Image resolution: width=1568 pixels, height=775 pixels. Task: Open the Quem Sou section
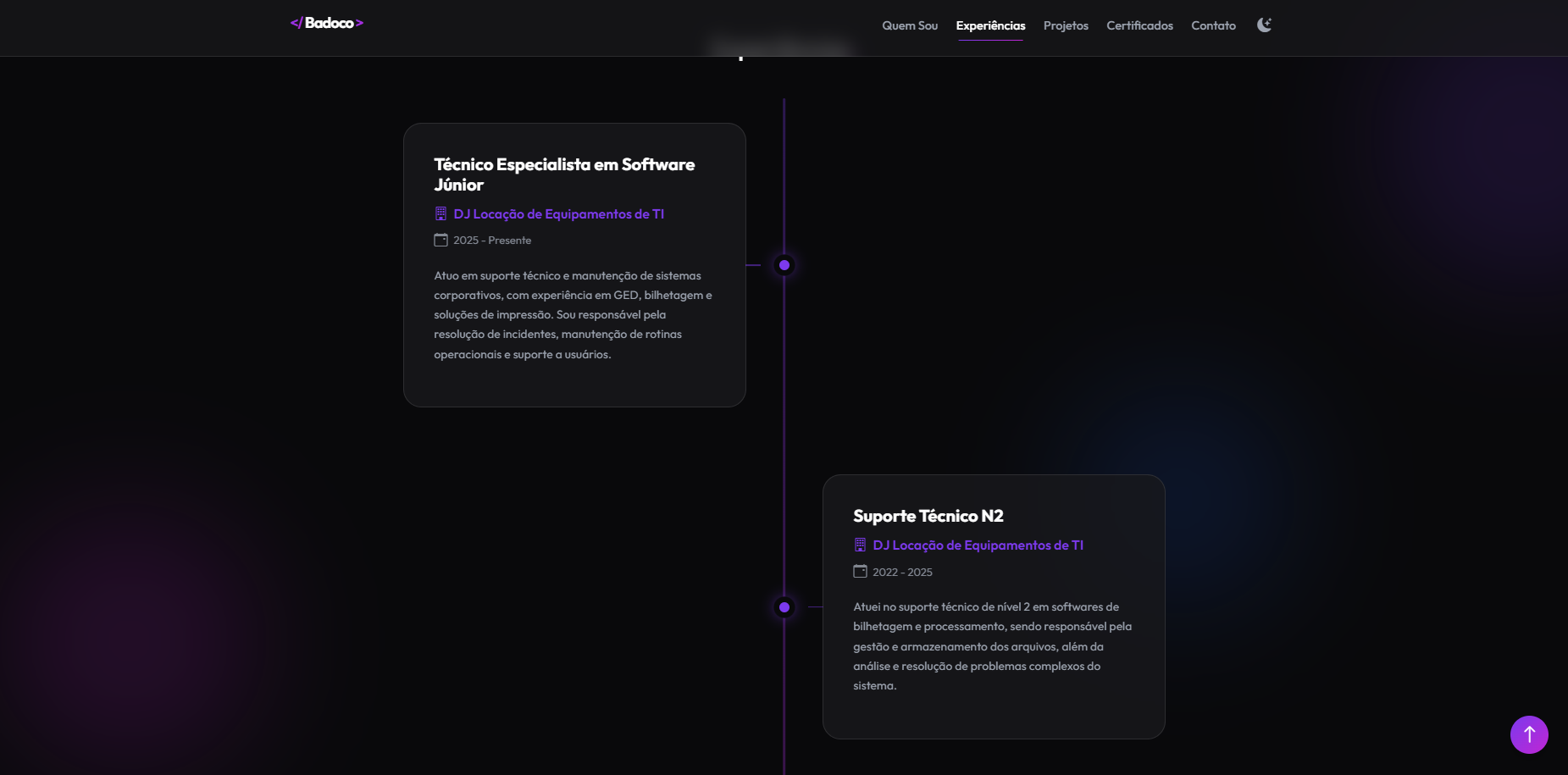pyautogui.click(x=910, y=25)
